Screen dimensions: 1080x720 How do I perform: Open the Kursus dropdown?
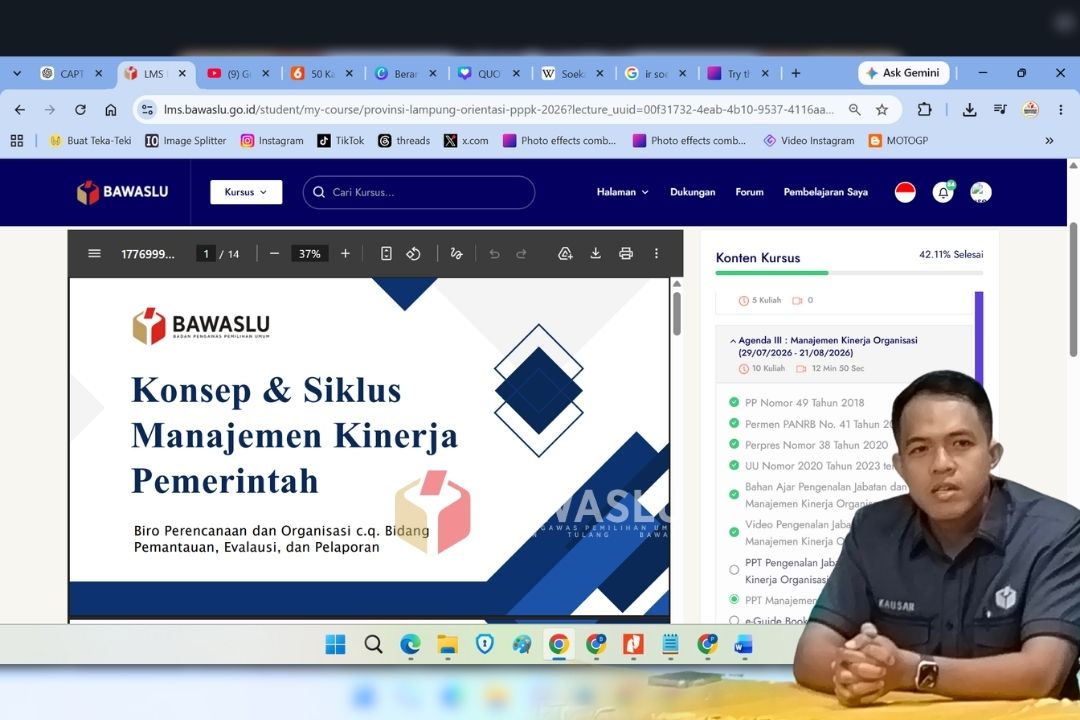click(246, 192)
